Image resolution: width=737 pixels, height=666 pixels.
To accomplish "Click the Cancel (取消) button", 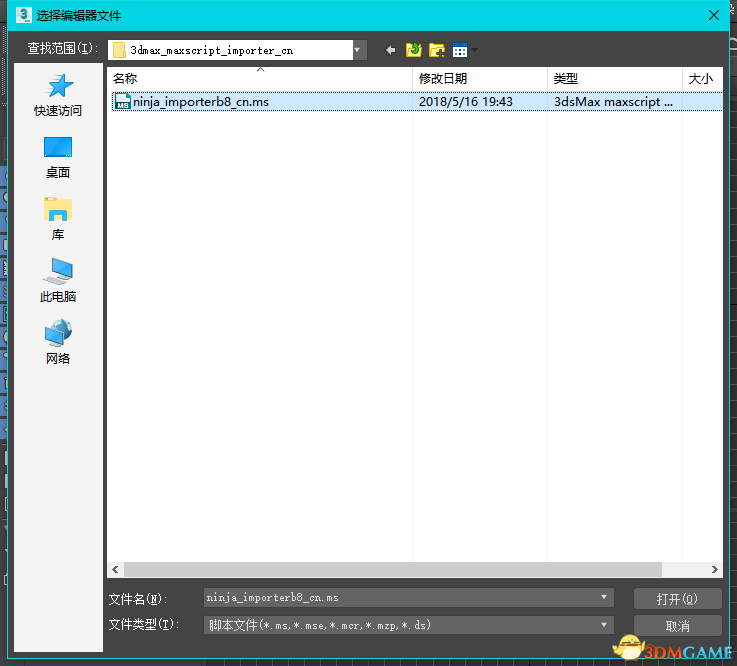I will 677,626.
